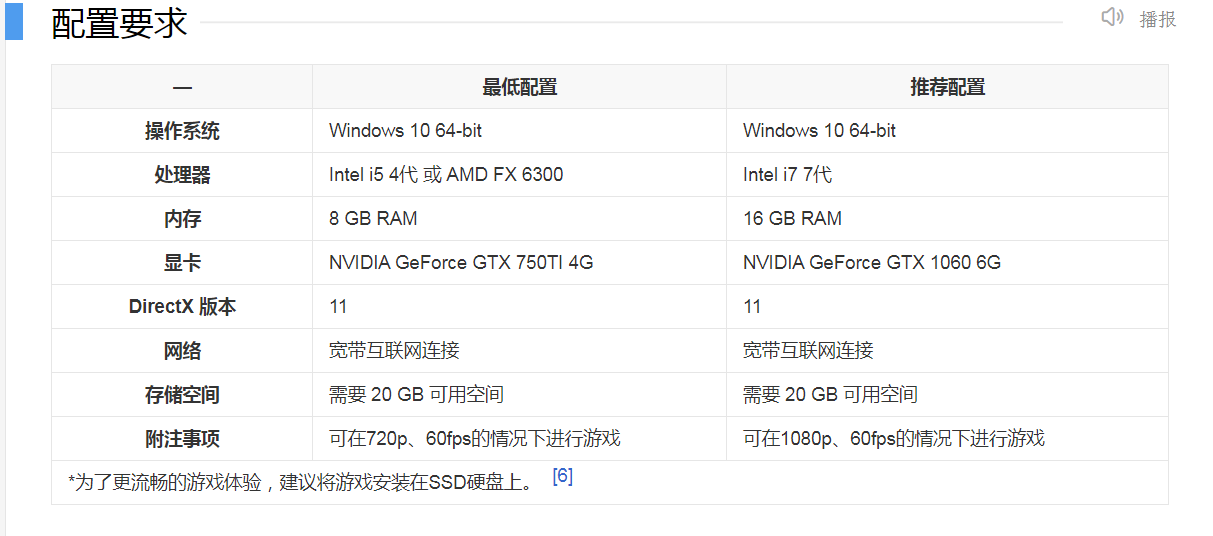
Task: Select the 最低配置 column header
Action: pos(519,87)
